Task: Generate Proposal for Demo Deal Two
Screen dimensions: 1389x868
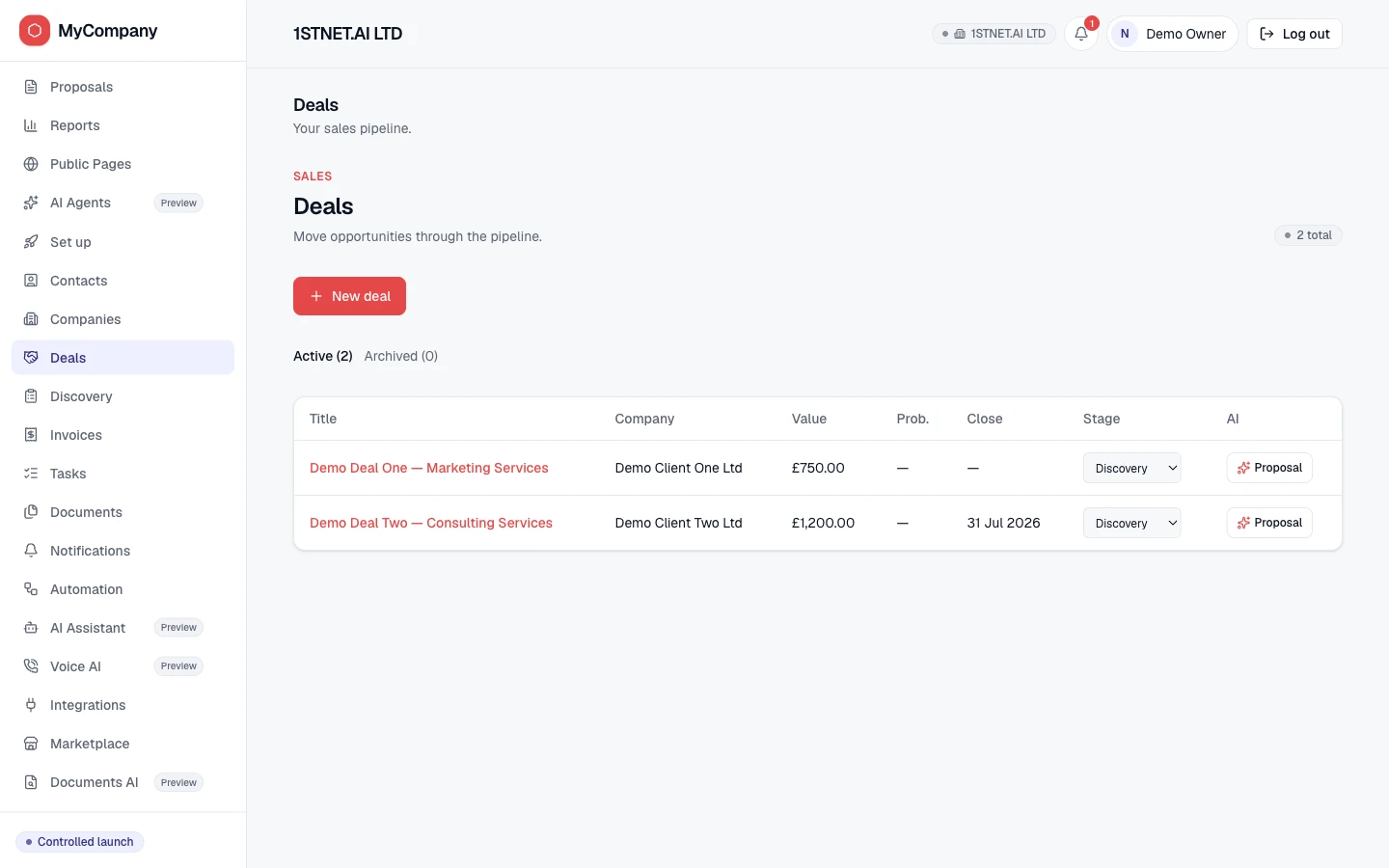Action: pyautogui.click(x=1269, y=523)
